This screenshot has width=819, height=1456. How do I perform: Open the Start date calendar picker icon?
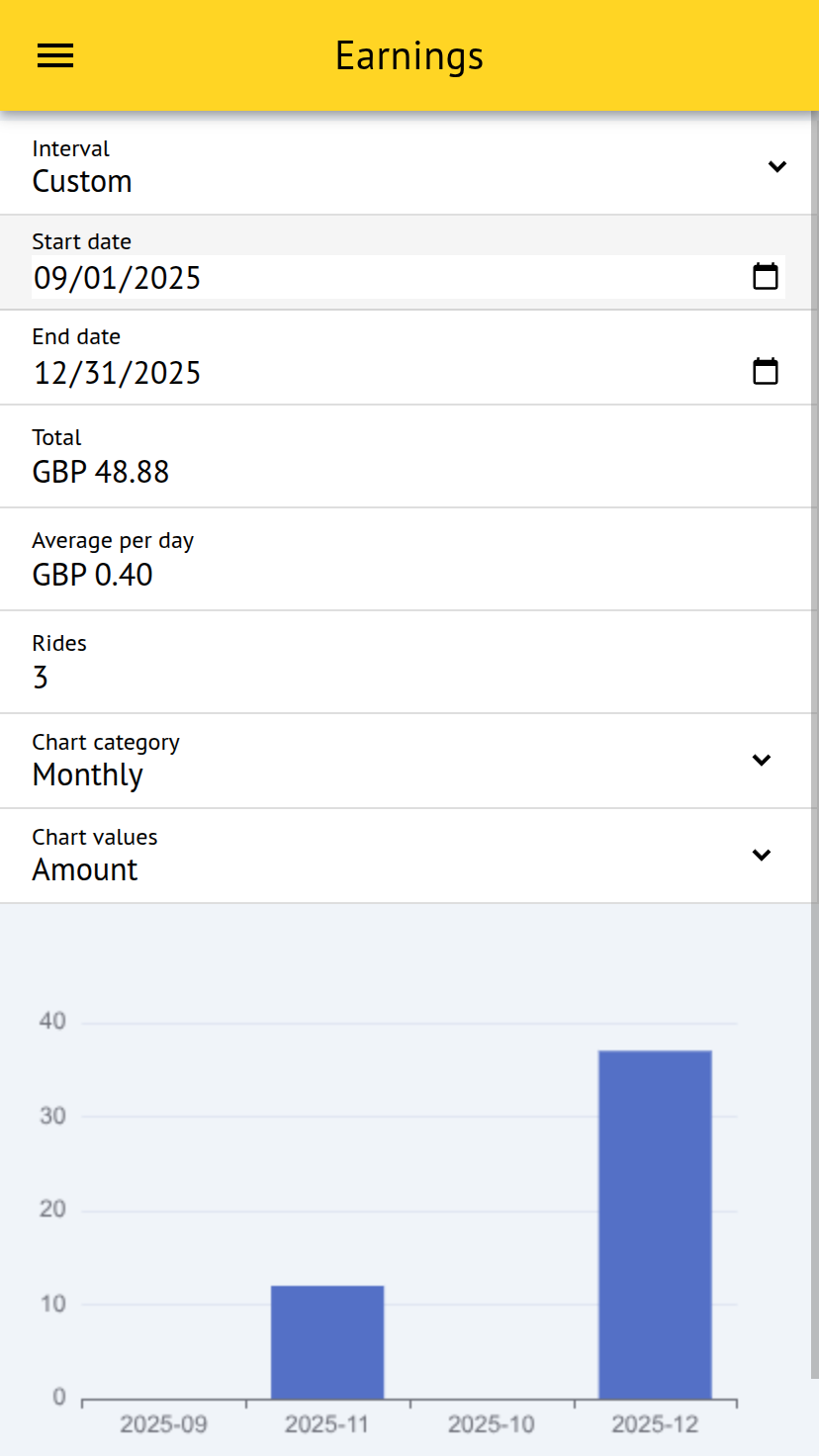[x=766, y=277]
